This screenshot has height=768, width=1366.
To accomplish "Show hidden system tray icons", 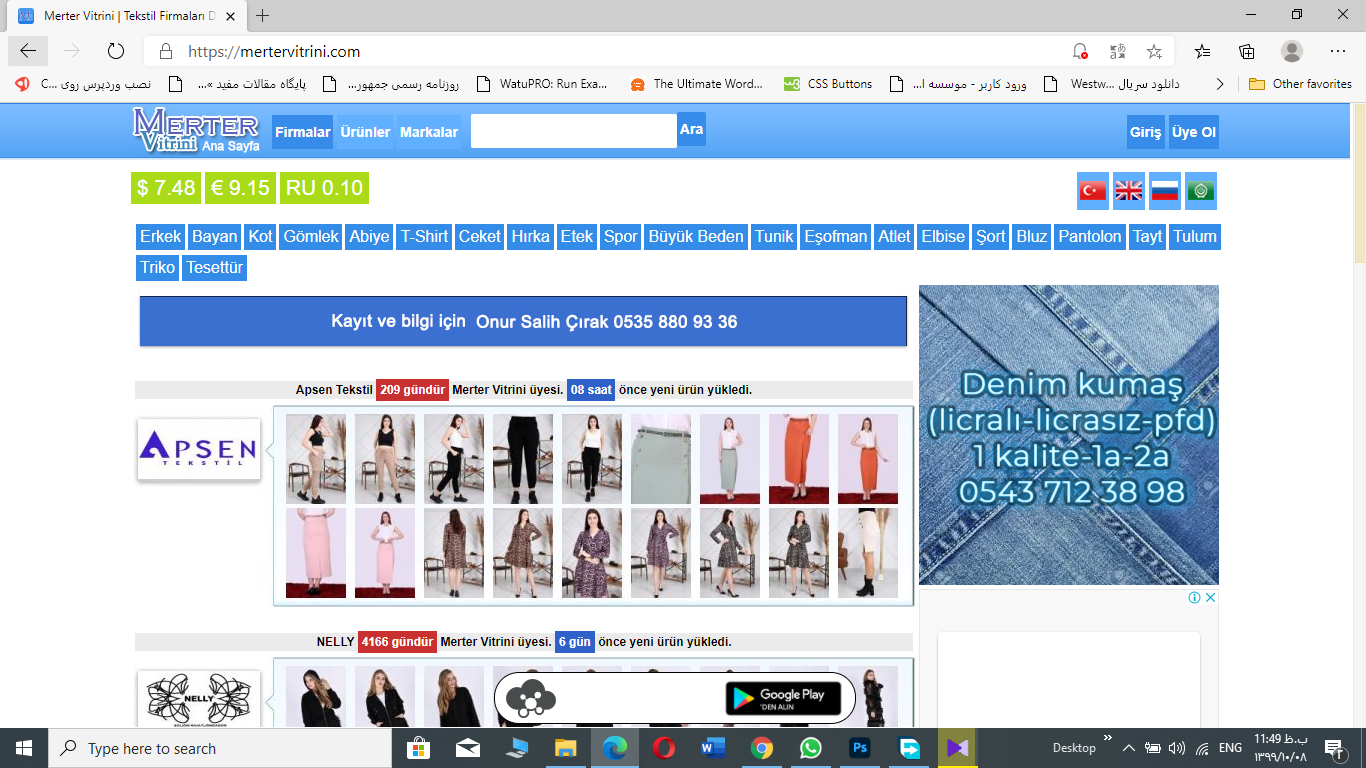I will [1129, 748].
